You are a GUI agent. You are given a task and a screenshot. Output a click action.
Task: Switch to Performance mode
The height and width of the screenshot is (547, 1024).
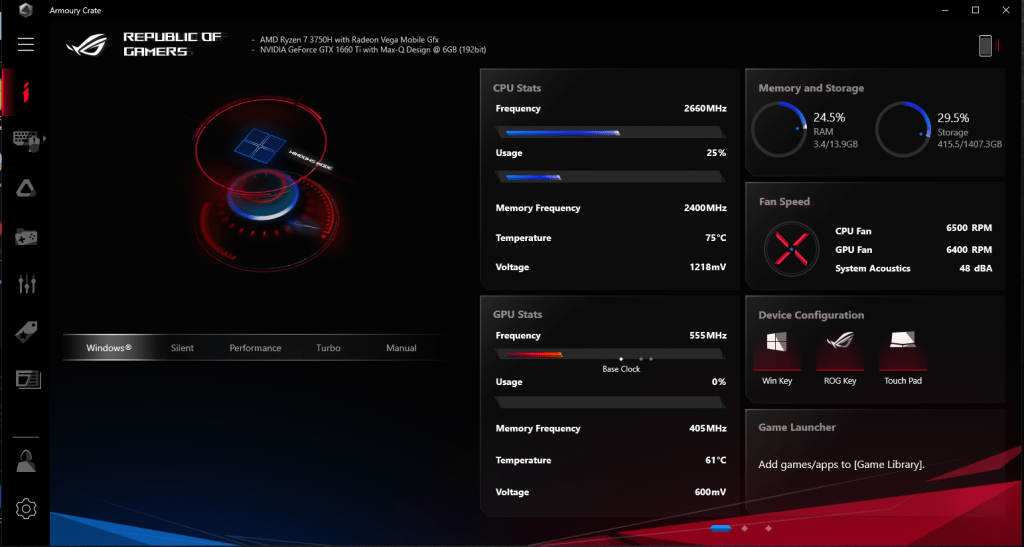[255, 348]
